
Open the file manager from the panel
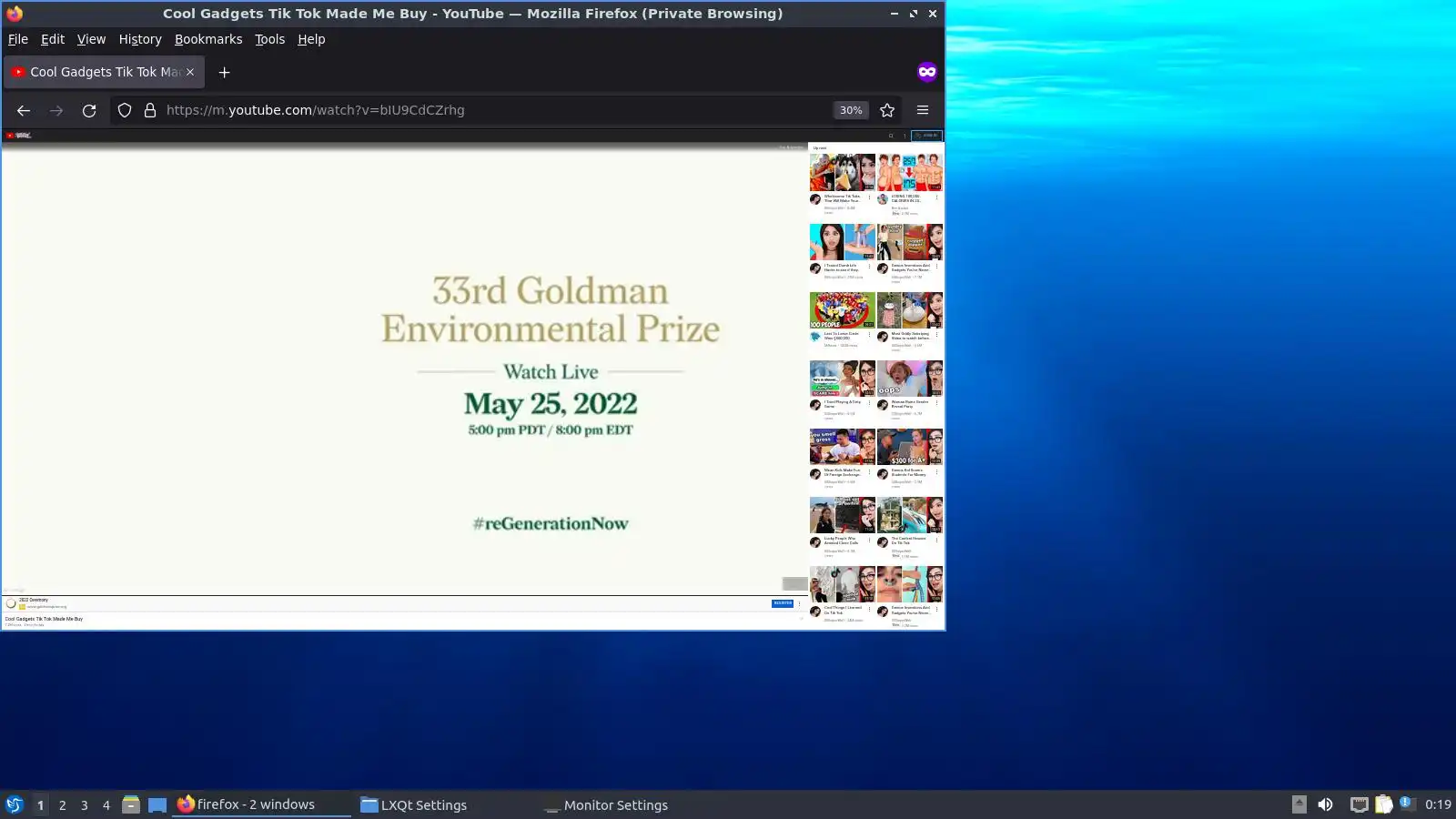pyautogui.click(x=131, y=804)
